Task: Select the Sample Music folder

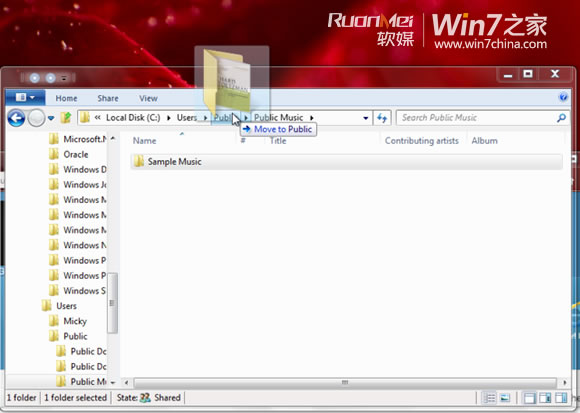Action: pos(346,162)
